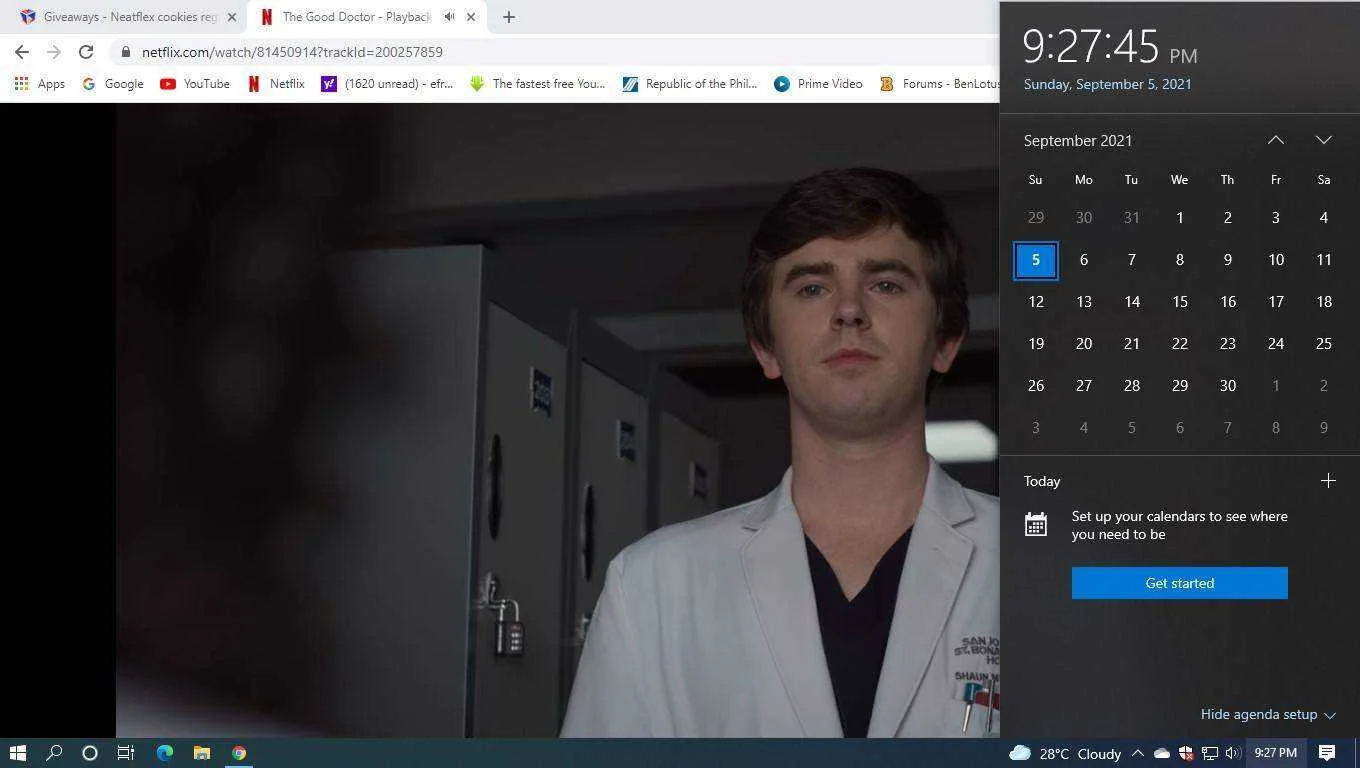This screenshot has height=768, width=1360.
Task: Select September 30 in the calendar
Action: (1227, 386)
